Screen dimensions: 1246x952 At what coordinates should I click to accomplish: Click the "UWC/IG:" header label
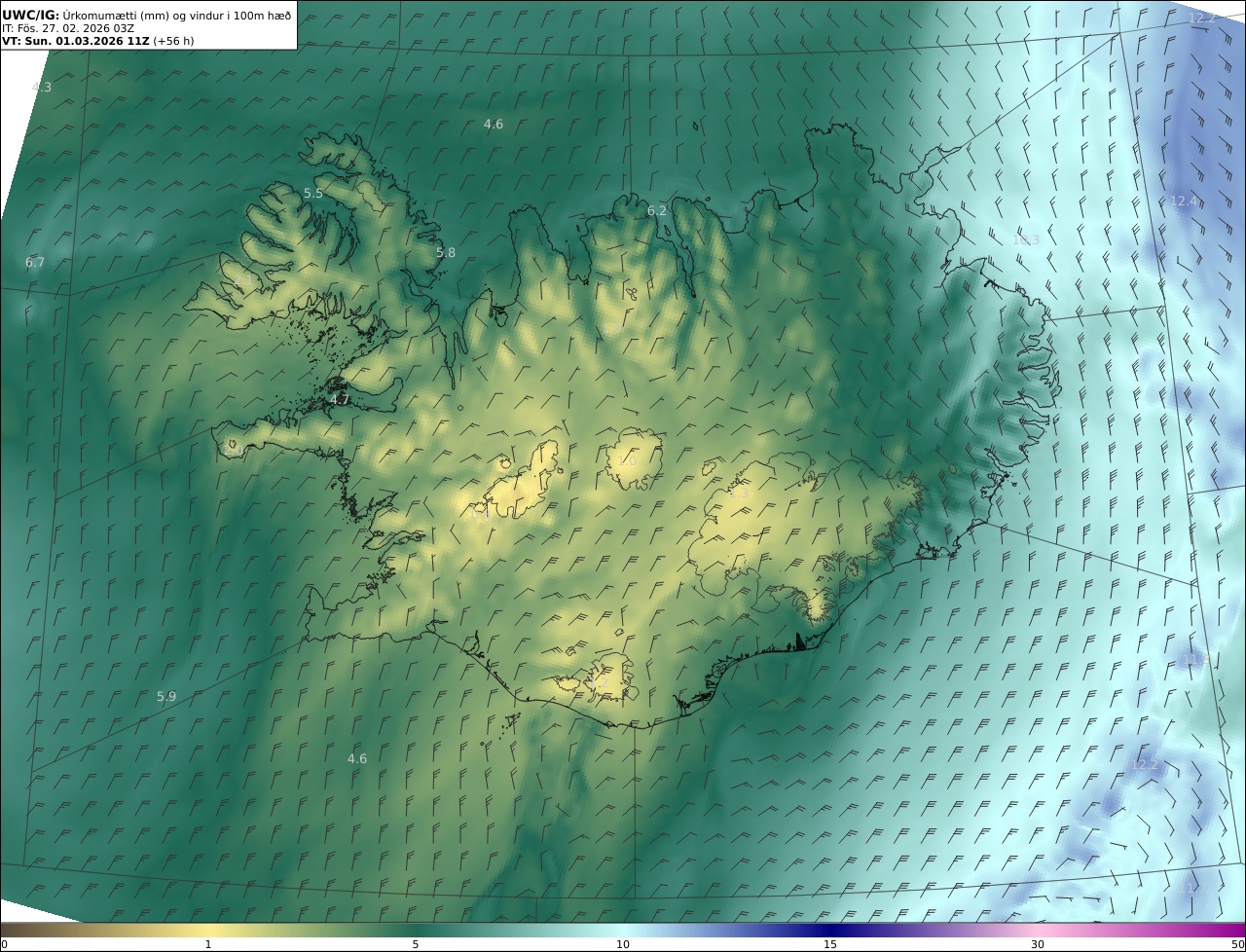[31, 15]
